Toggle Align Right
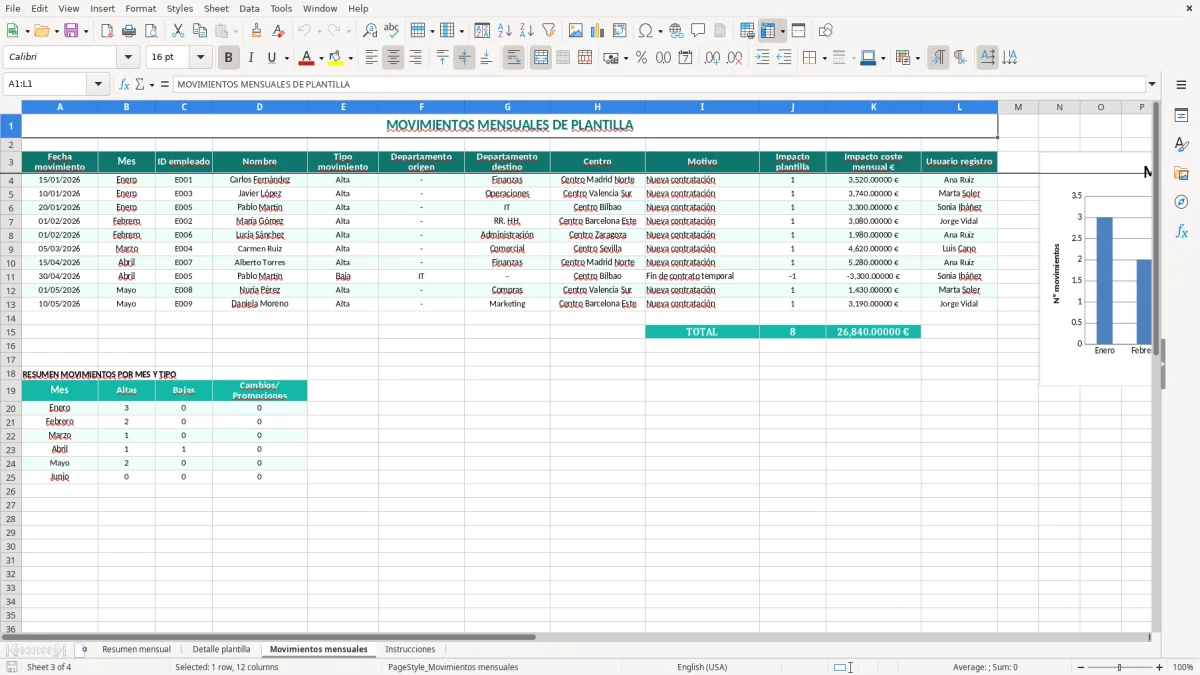This screenshot has height=675, width=1200. pos(415,58)
